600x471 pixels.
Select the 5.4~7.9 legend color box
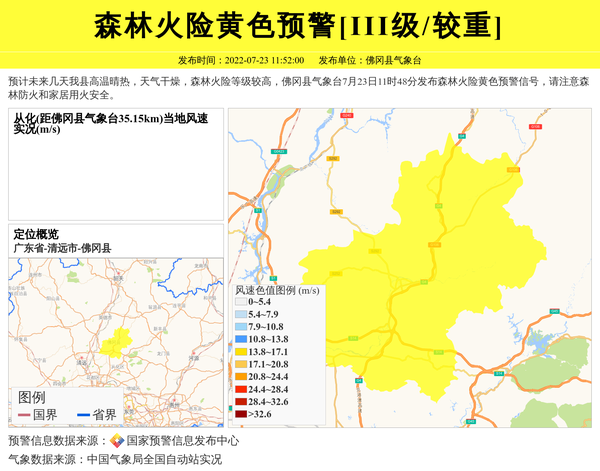240,314
